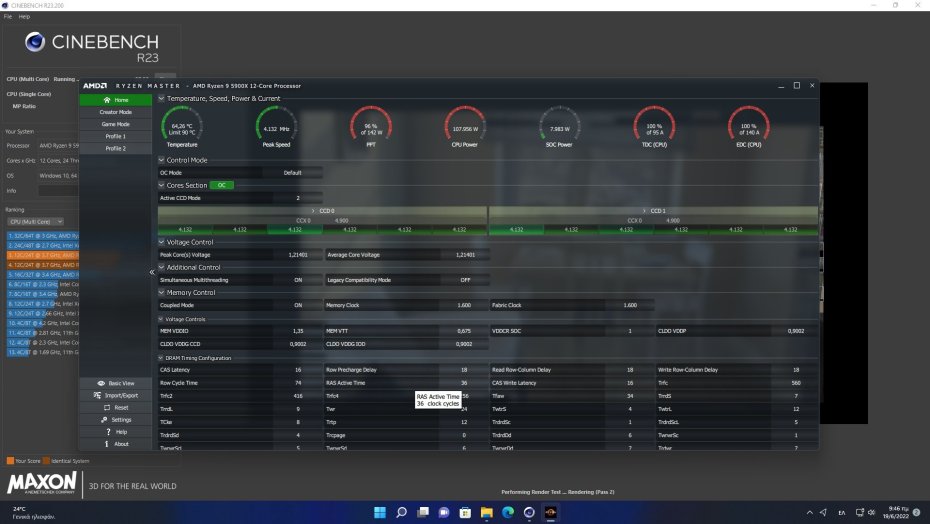
Task: Open the File menu in Cinebench
Action: [x=8, y=17]
